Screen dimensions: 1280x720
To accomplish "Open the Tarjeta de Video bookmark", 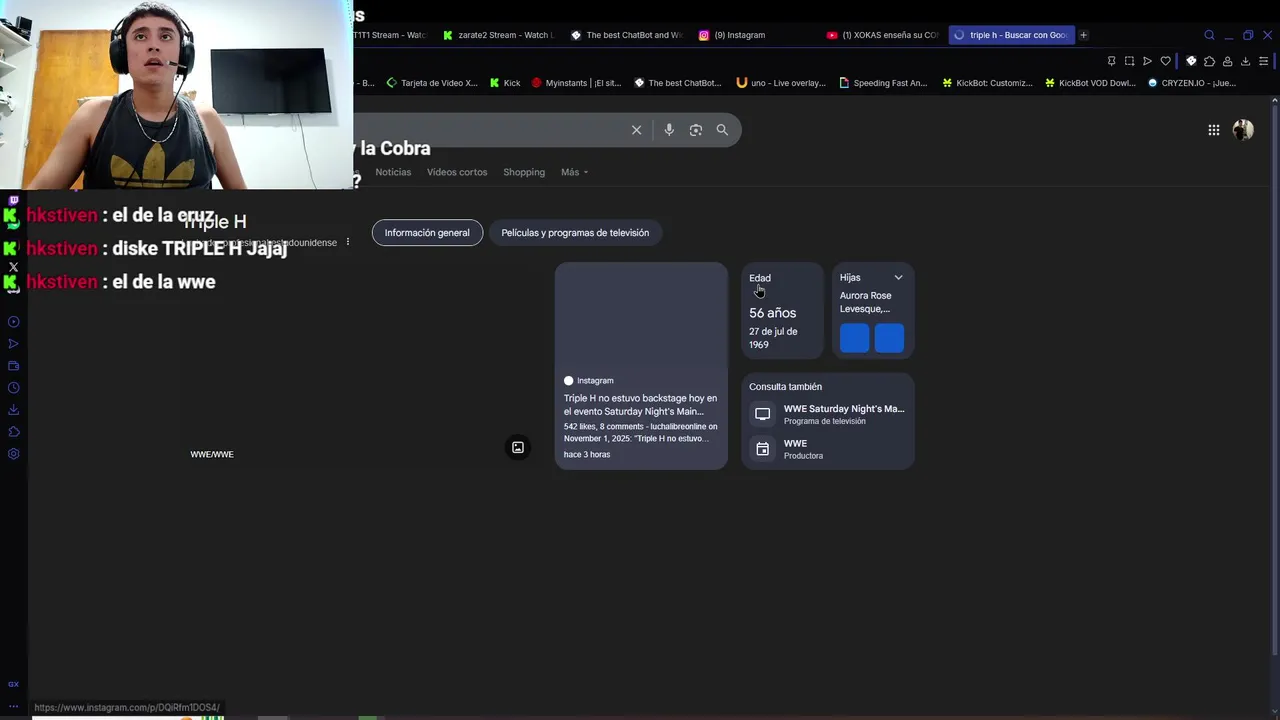I will pos(432,83).
